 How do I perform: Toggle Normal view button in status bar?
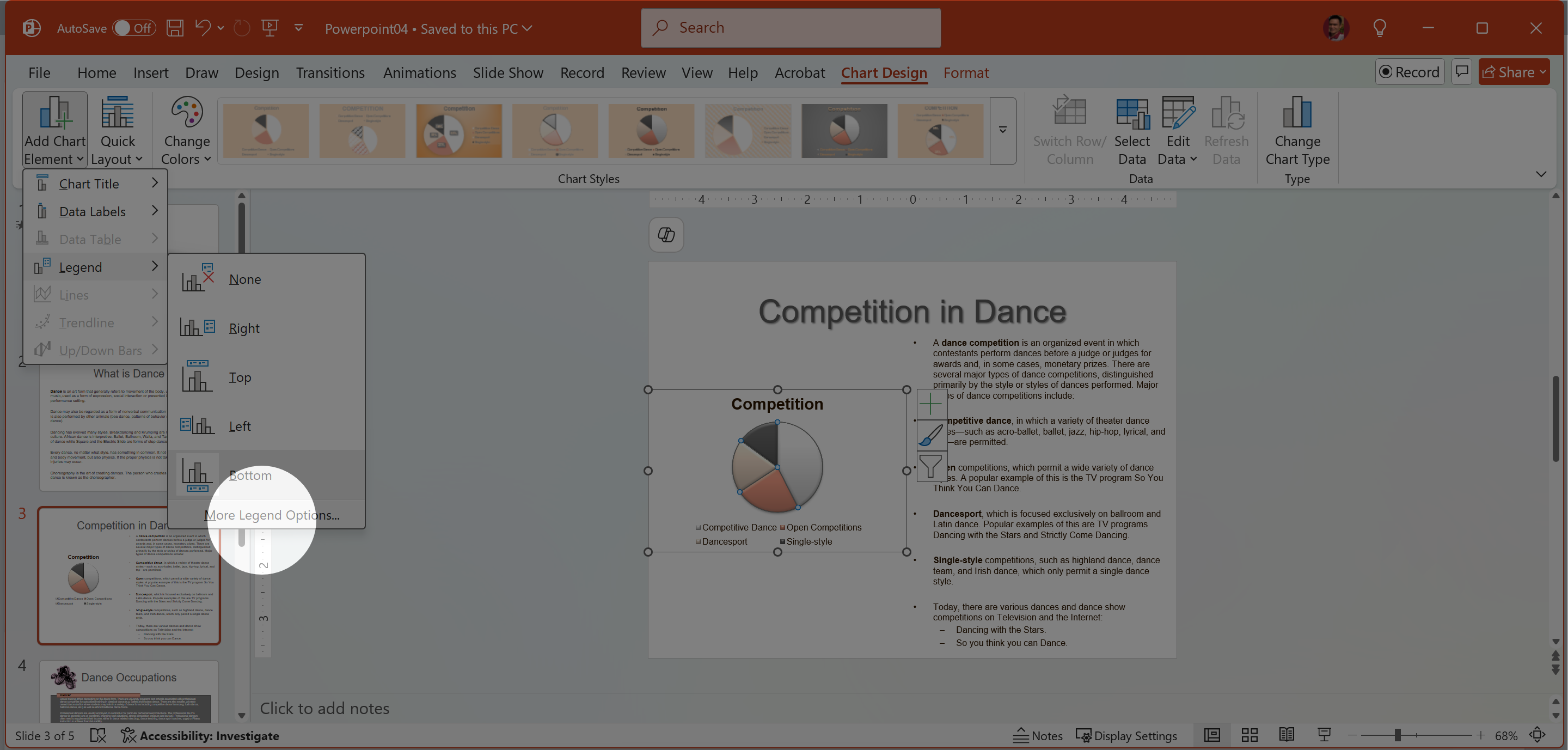click(1212, 735)
